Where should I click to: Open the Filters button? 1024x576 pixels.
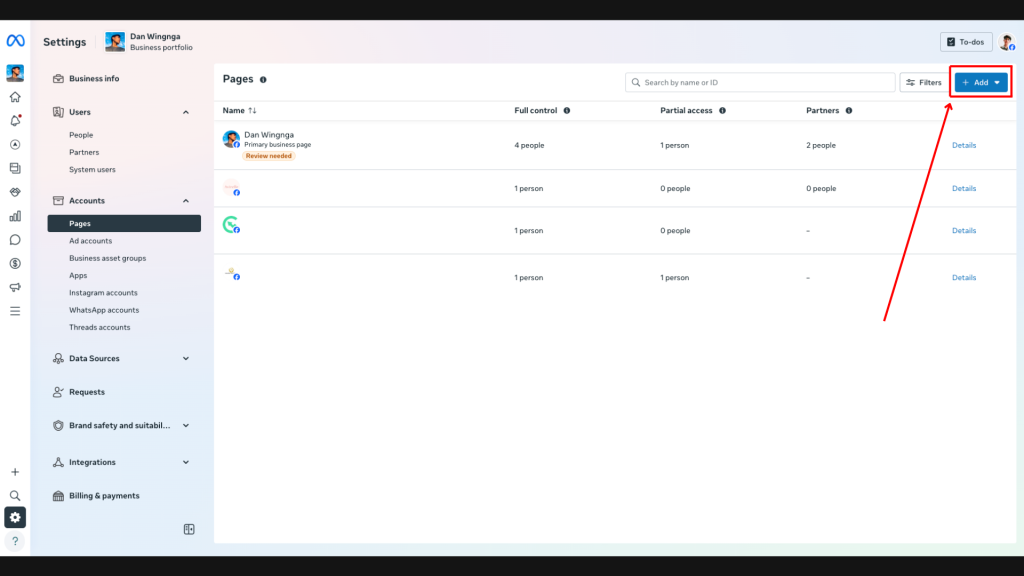[x=923, y=82]
